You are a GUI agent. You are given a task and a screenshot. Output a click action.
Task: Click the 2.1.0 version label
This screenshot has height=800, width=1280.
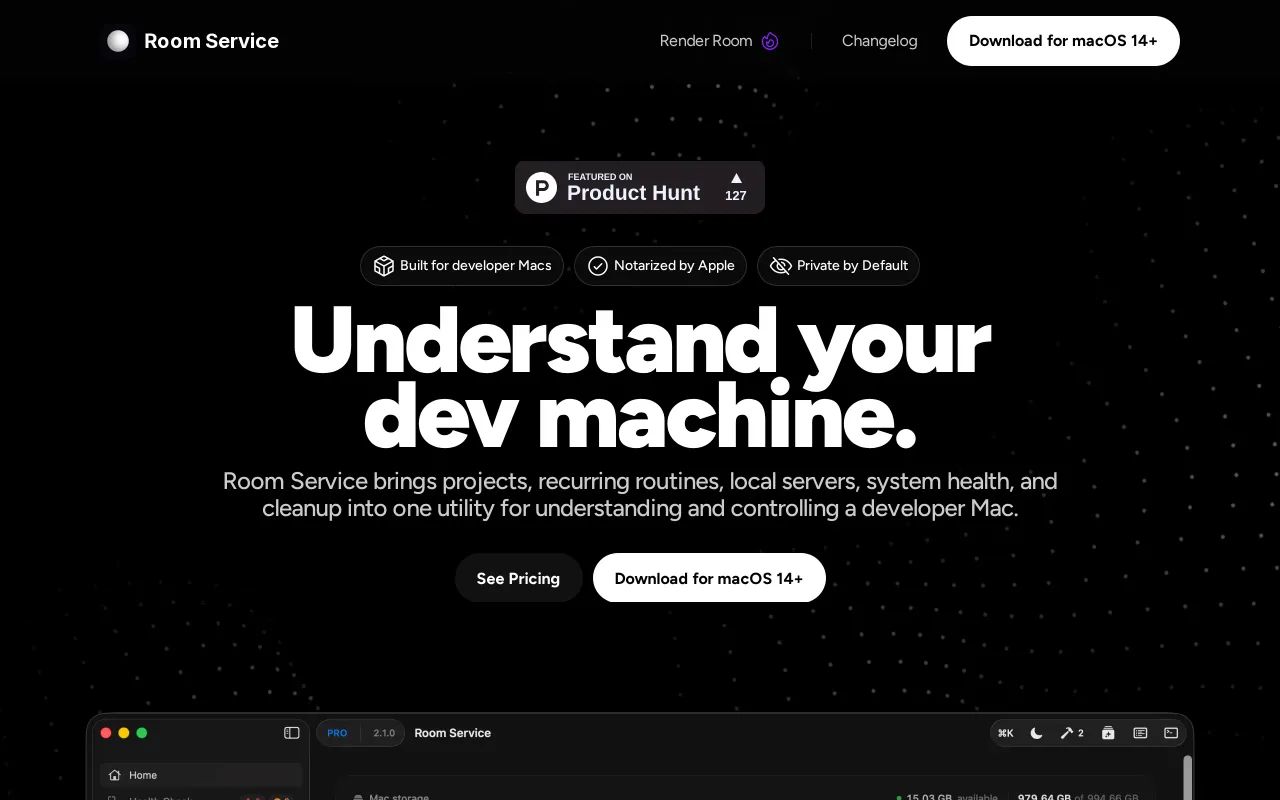384,733
